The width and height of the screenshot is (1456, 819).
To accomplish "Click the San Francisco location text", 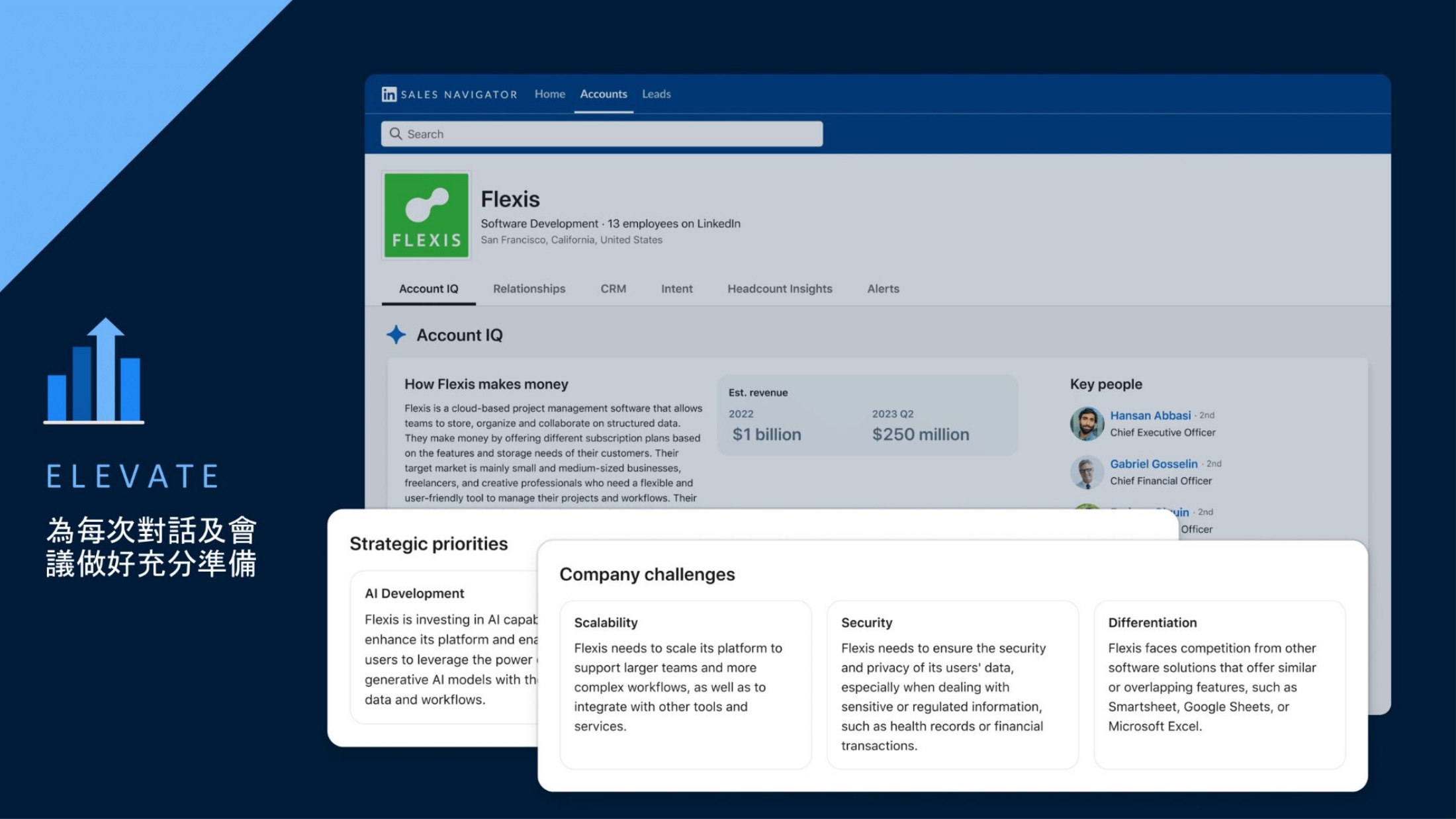I will pyautogui.click(x=572, y=240).
